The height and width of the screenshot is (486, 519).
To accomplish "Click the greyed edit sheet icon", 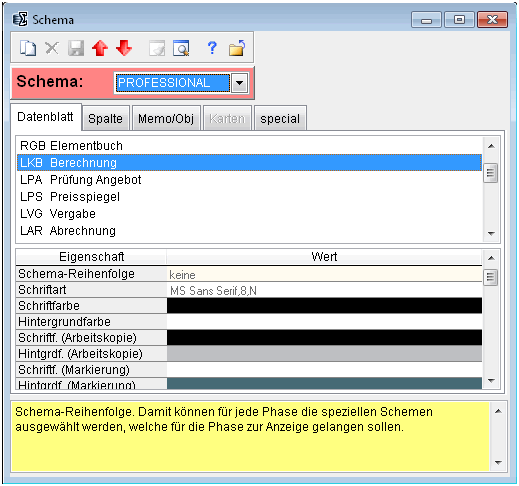I will (157, 48).
